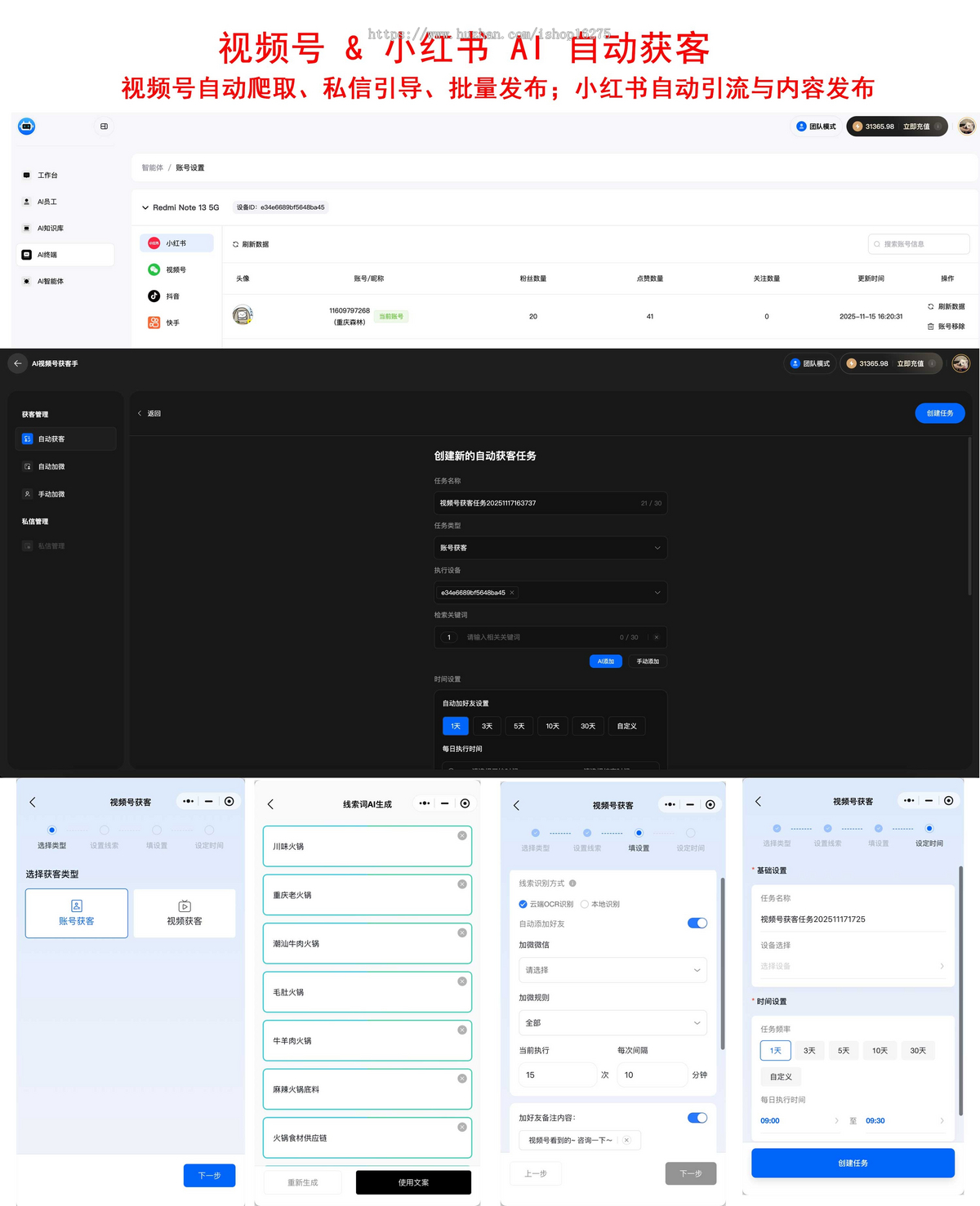980x1206 pixels.
Task: Click 上一步 on the 填设置 screen
Action: pyautogui.click(x=536, y=1173)
